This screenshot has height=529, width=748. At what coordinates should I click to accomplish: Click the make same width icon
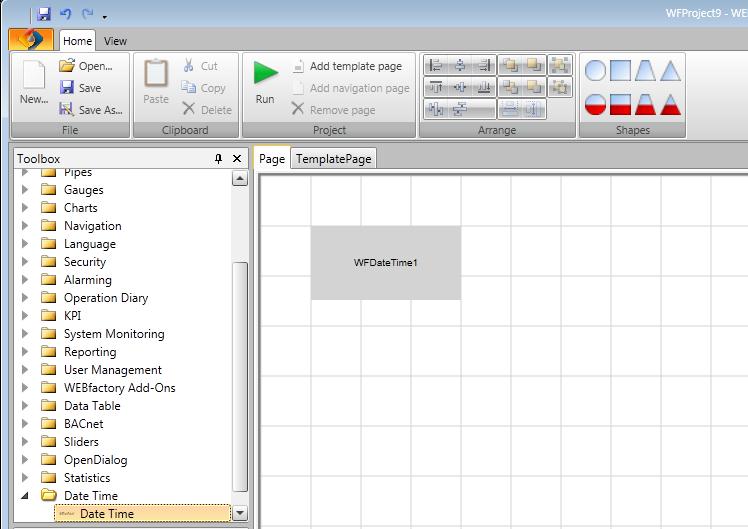coord(510,109)
